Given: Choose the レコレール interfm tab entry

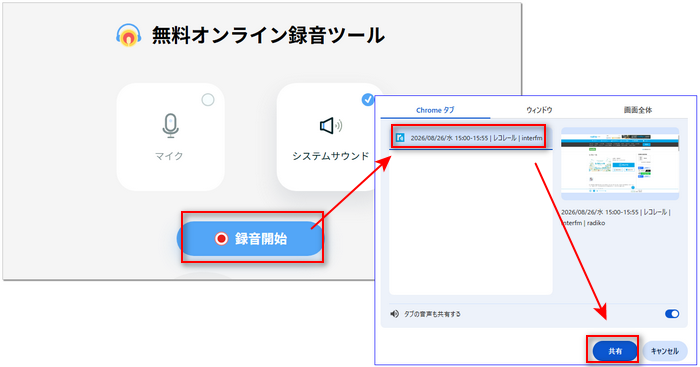Looking at the screenshot, I should [x=471, y=138].
